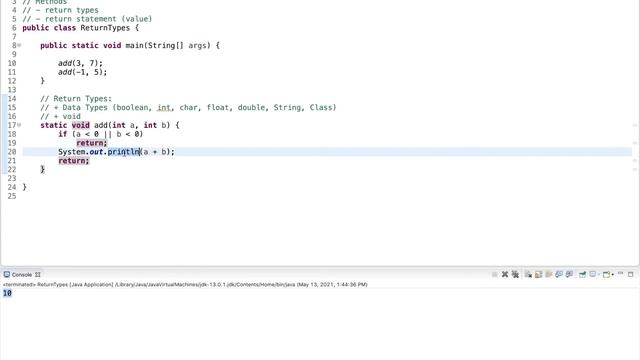Click the underlined int in the comment
Image resolution: width=640 pixels, height=360 pixels.
pyautogui.click(x=164, y=108)
